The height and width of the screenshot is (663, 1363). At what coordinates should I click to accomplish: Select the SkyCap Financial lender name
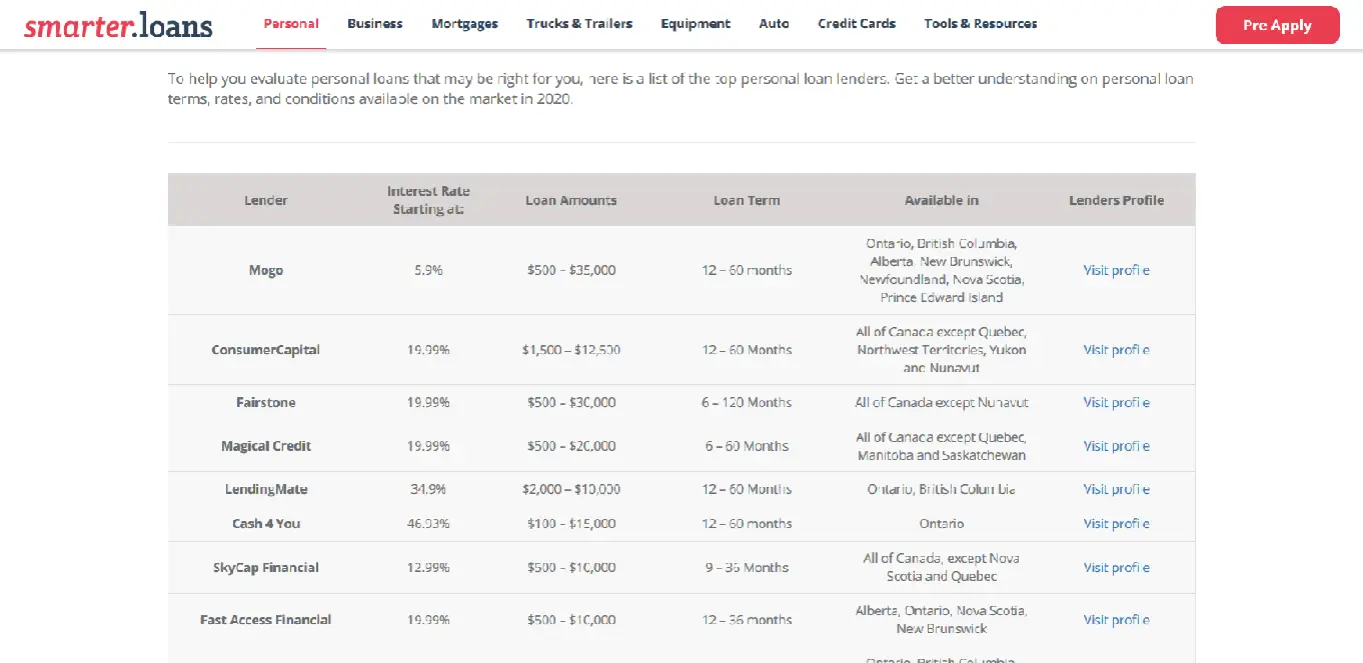[x=266, y=567]
